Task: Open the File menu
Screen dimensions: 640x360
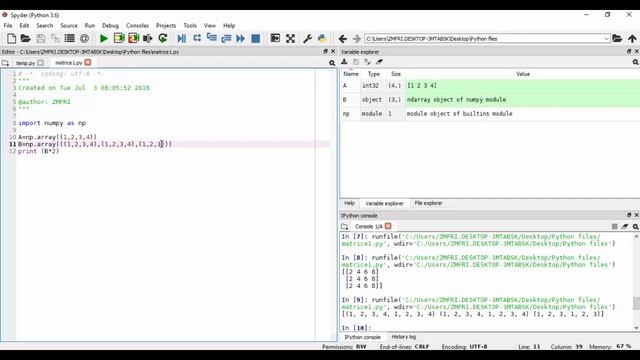Action: pyautogui.click(x=8, y=25)
